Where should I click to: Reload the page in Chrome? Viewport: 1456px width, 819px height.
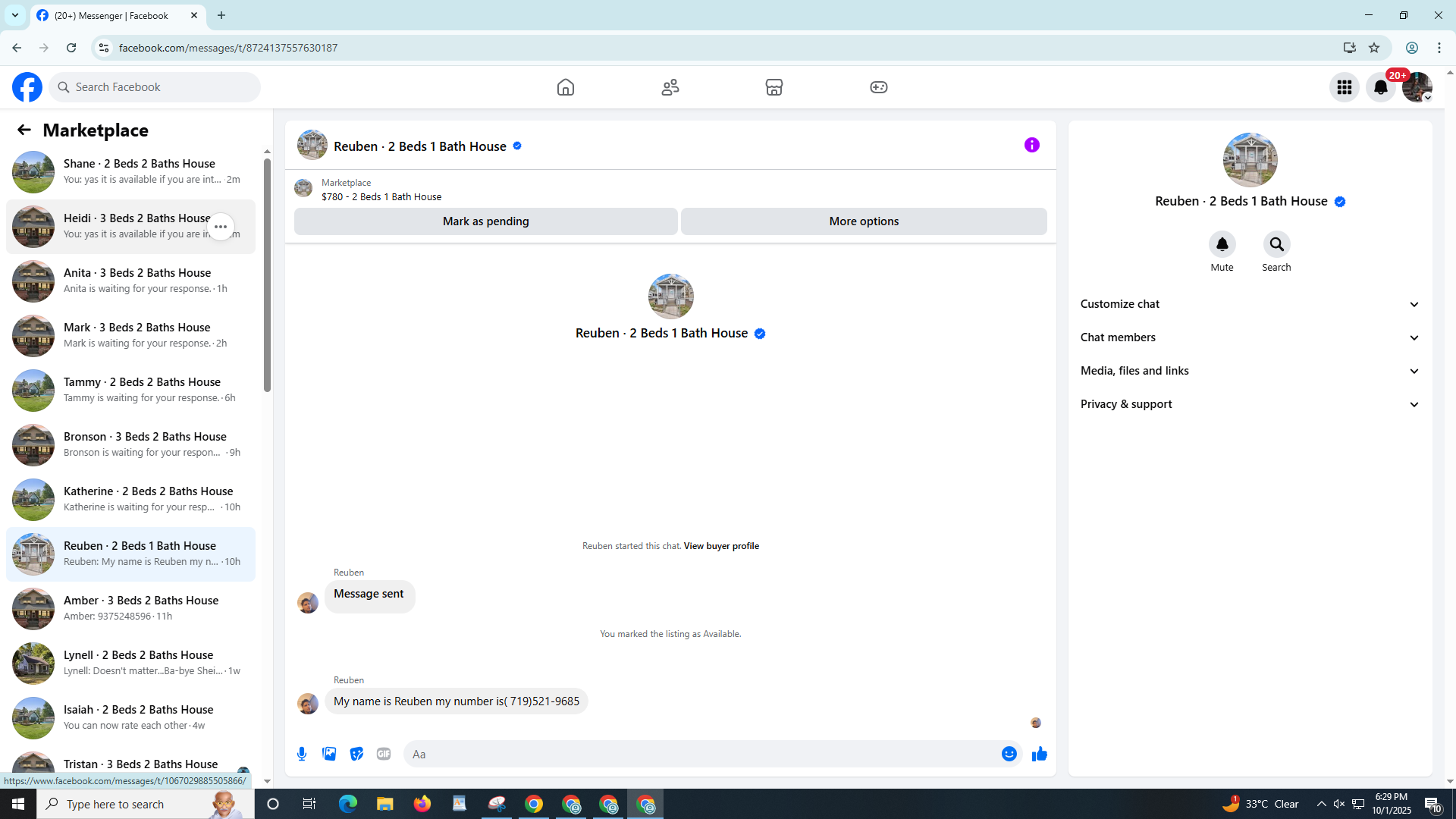pos(71,48)
